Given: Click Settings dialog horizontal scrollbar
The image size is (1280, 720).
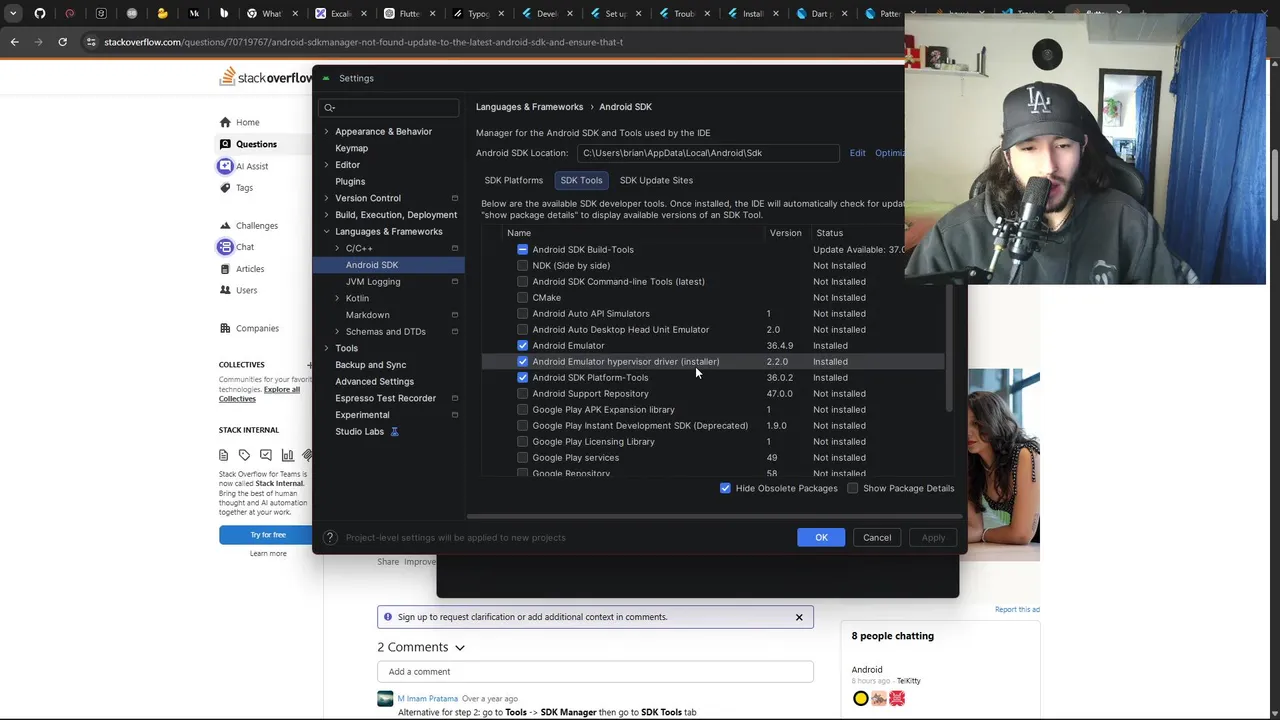Looking at the screenshot, I should [x=714, y=517].
